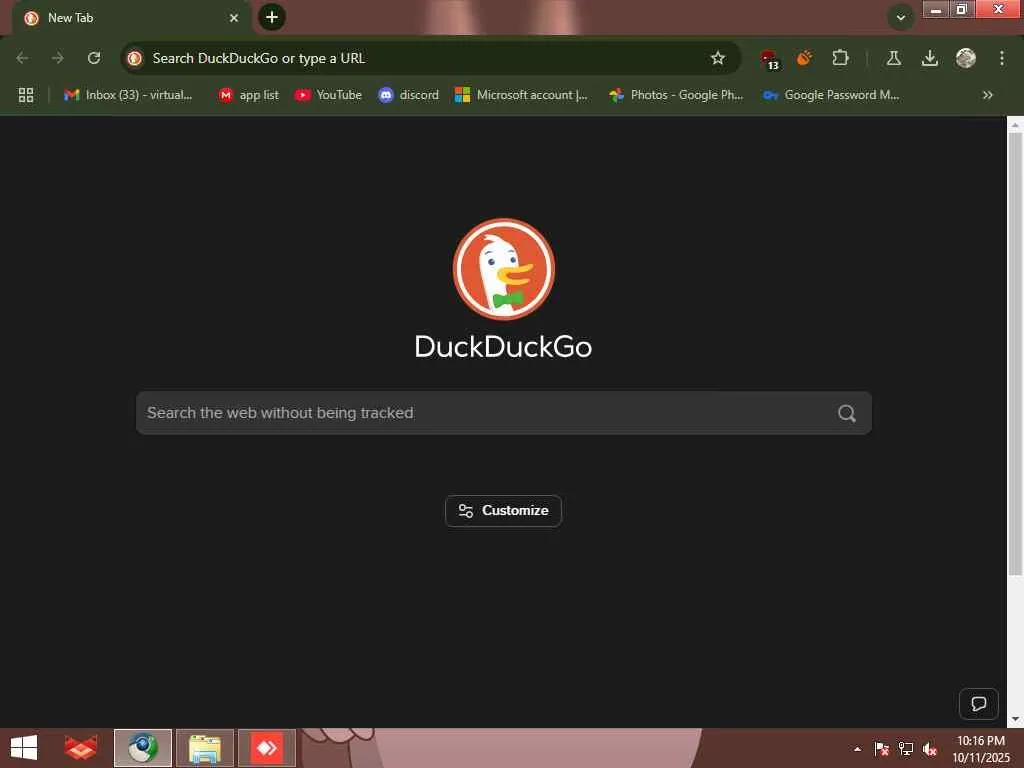Open the Customize button
Screen dimensions: 1024x768
click(504, 511)
